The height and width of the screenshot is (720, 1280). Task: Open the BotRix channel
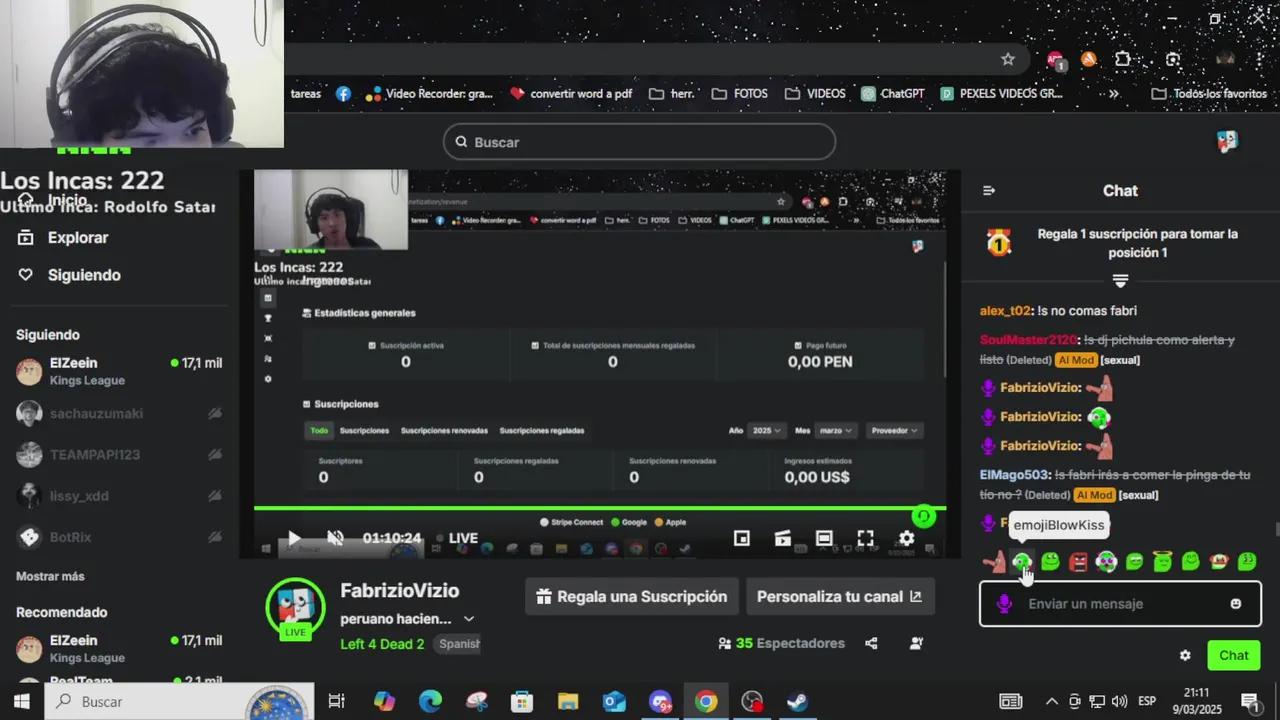(x=119, y=537)
